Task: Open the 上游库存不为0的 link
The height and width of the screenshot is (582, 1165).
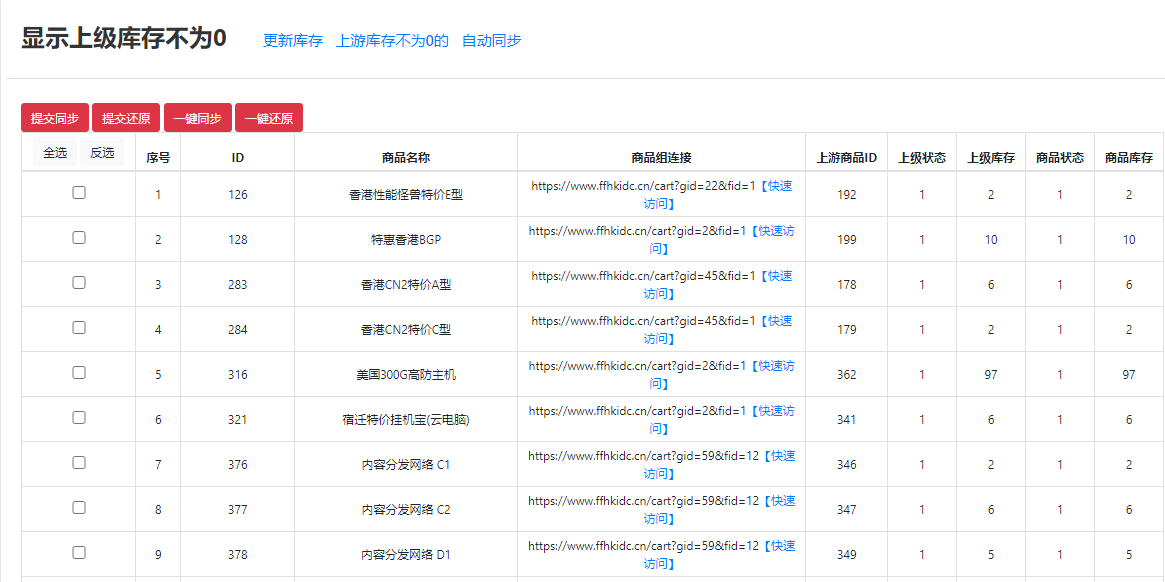Action: 392,41
